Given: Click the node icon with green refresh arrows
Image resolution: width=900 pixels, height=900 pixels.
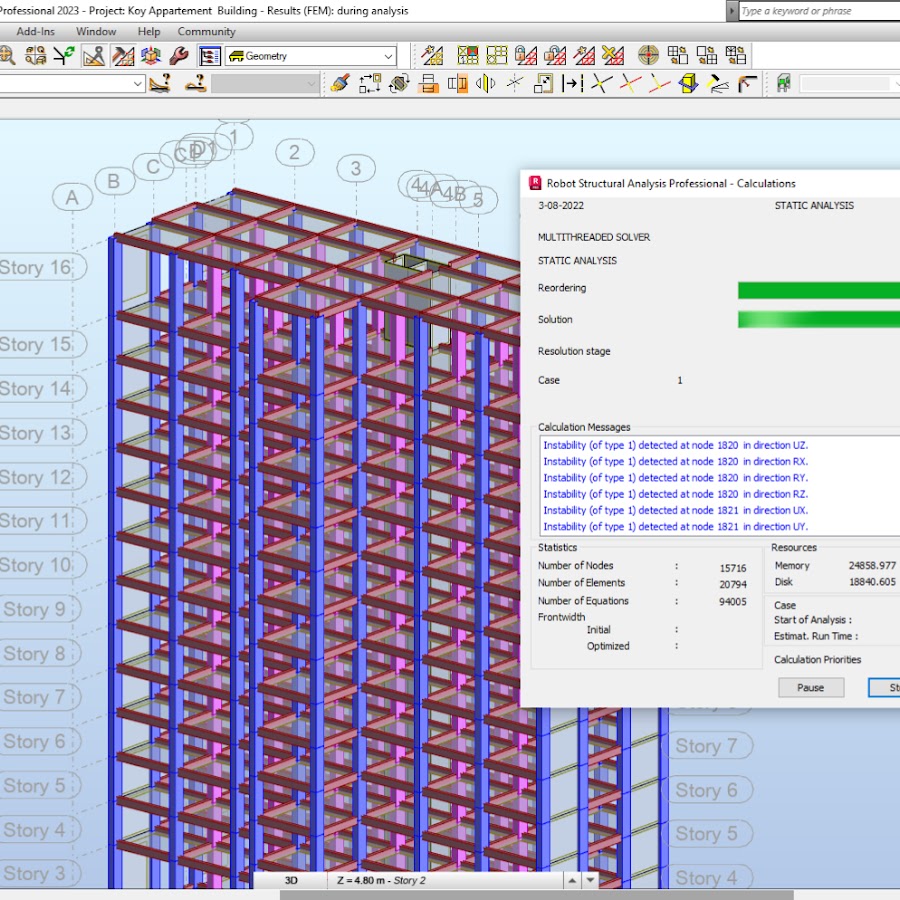Looking at the screenshot, I should 64,56.
